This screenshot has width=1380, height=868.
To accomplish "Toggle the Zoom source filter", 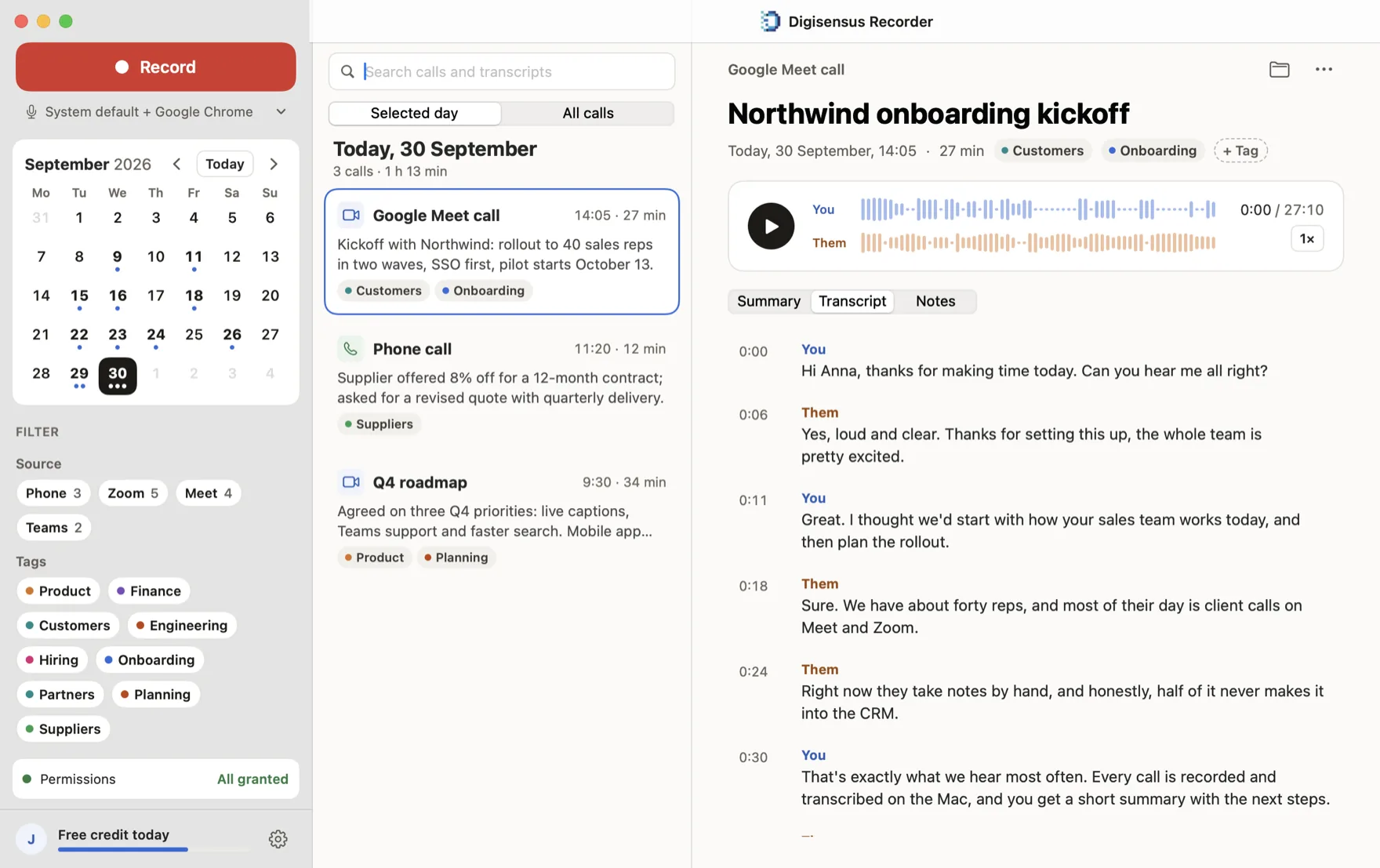I will (133, 493).
